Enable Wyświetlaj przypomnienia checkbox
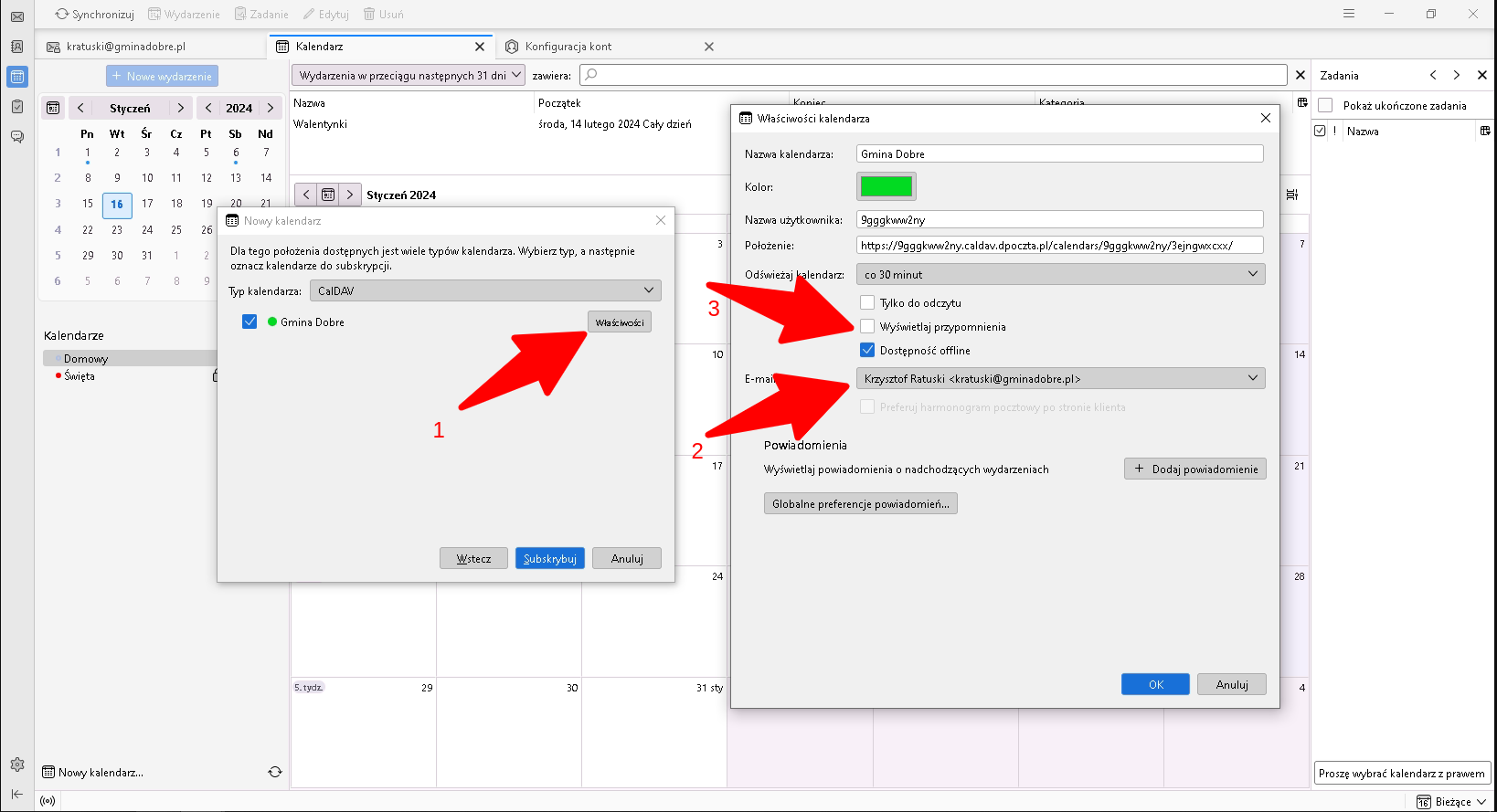This screenshot has height=812, width=1497. [x=867, y=326]
